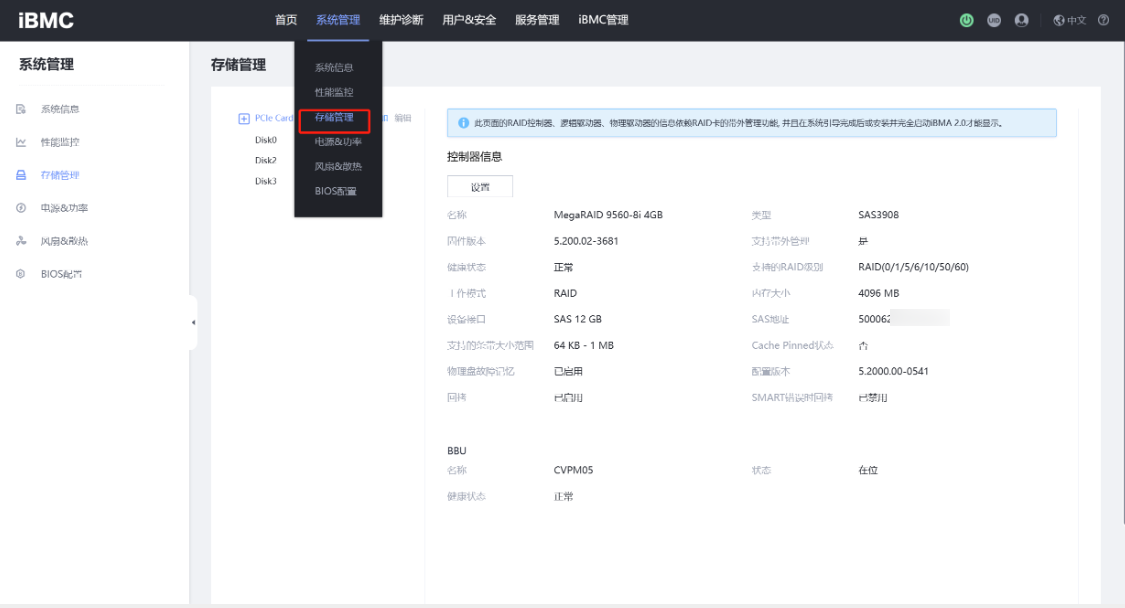
Task: Select Disk2 in the storage tree
Action: click(x=265, y=161)
